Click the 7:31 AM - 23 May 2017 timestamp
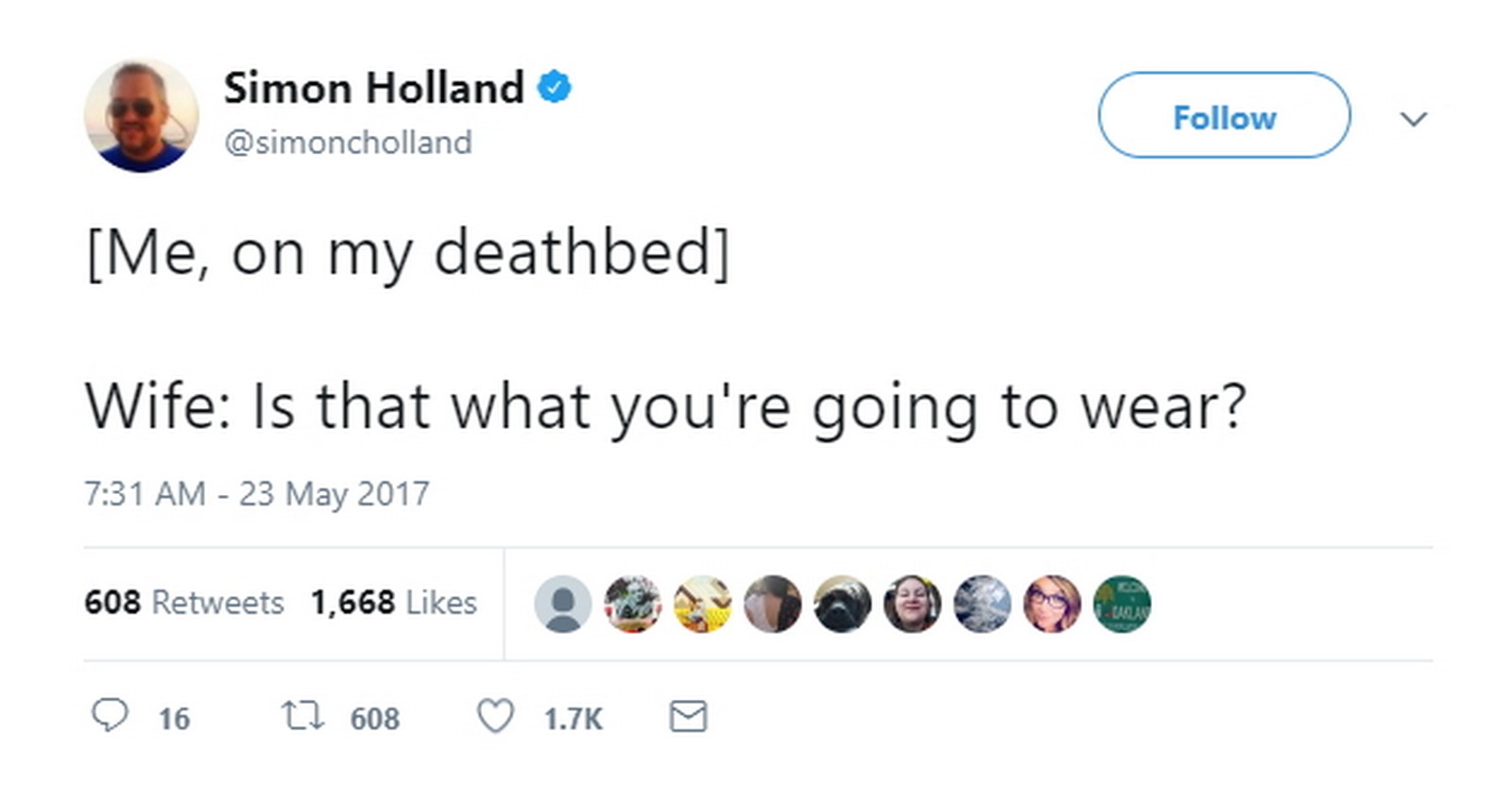The image size is (1512, 801). (257, 494)
